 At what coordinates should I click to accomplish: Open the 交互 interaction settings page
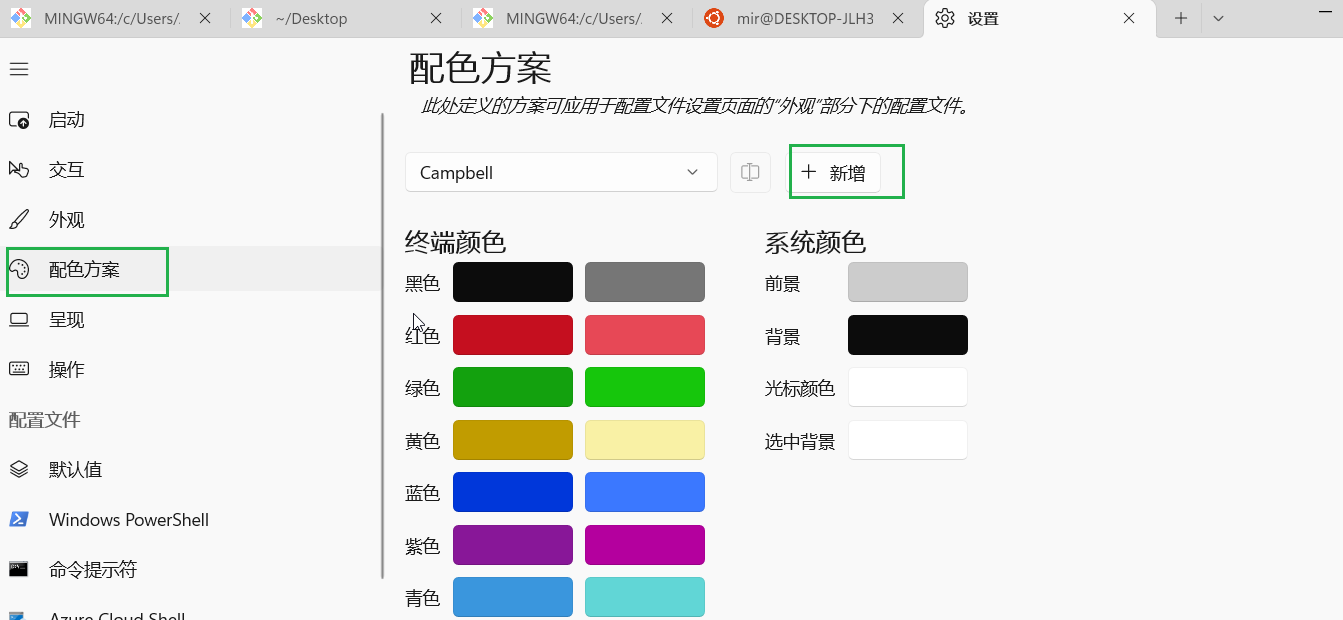click(67, 170)
